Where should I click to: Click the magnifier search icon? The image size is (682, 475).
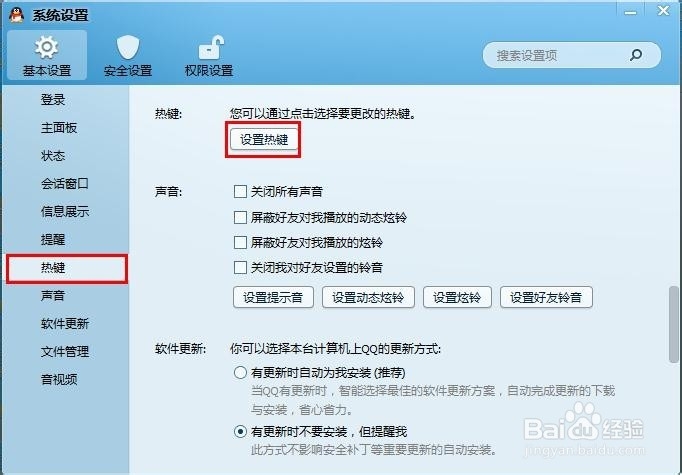636,55
